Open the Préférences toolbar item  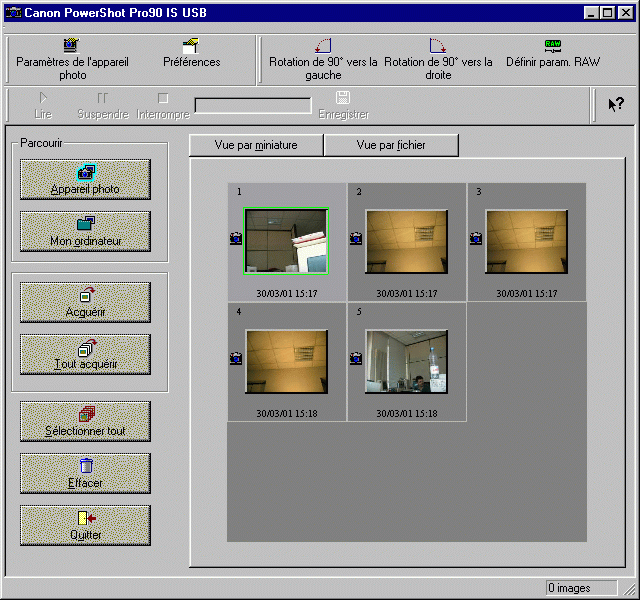point(191,53)
